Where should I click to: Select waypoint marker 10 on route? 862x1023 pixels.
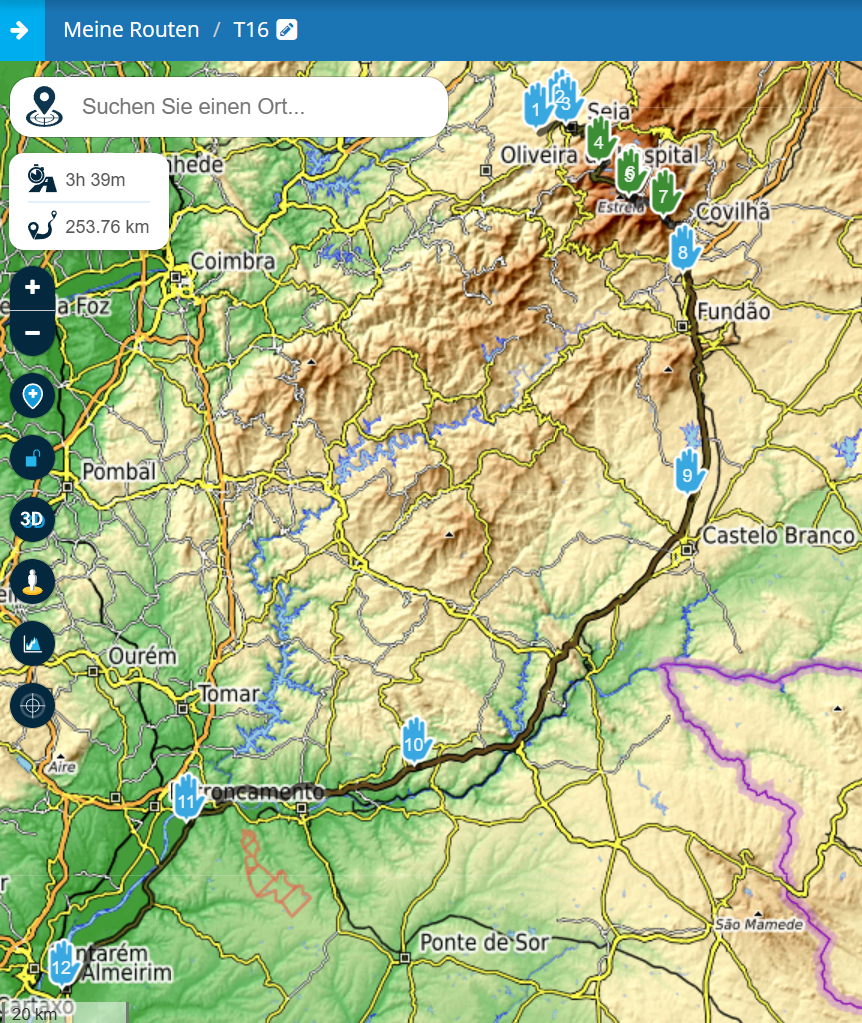(x=415, y=740)
